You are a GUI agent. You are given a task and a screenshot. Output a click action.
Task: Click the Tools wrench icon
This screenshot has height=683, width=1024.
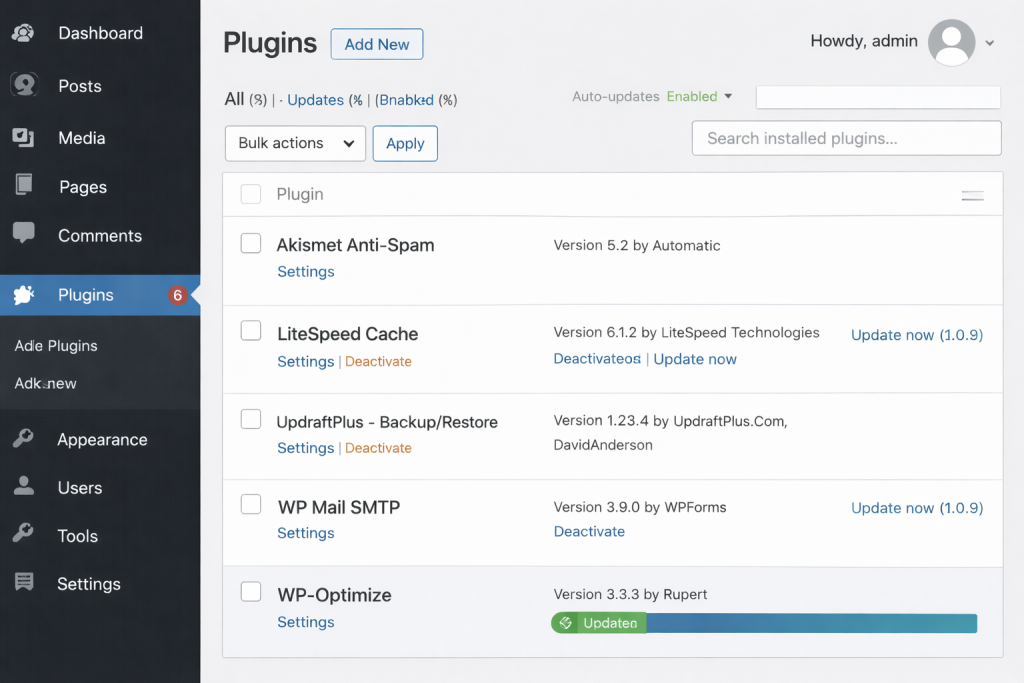[x=24, y=533]
